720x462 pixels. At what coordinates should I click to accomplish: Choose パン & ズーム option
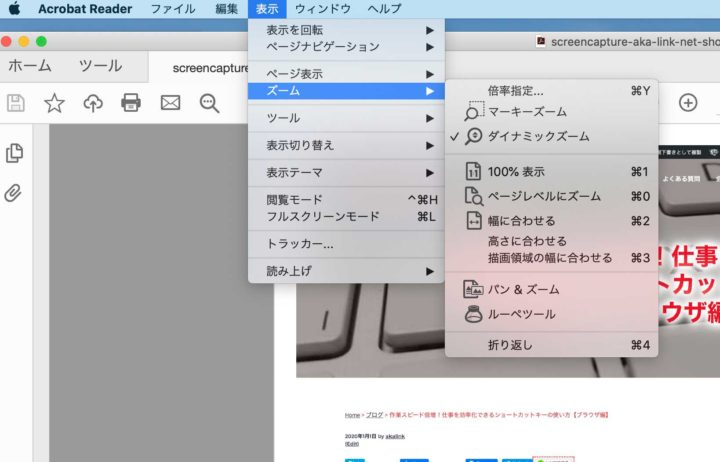click(551, 289)
